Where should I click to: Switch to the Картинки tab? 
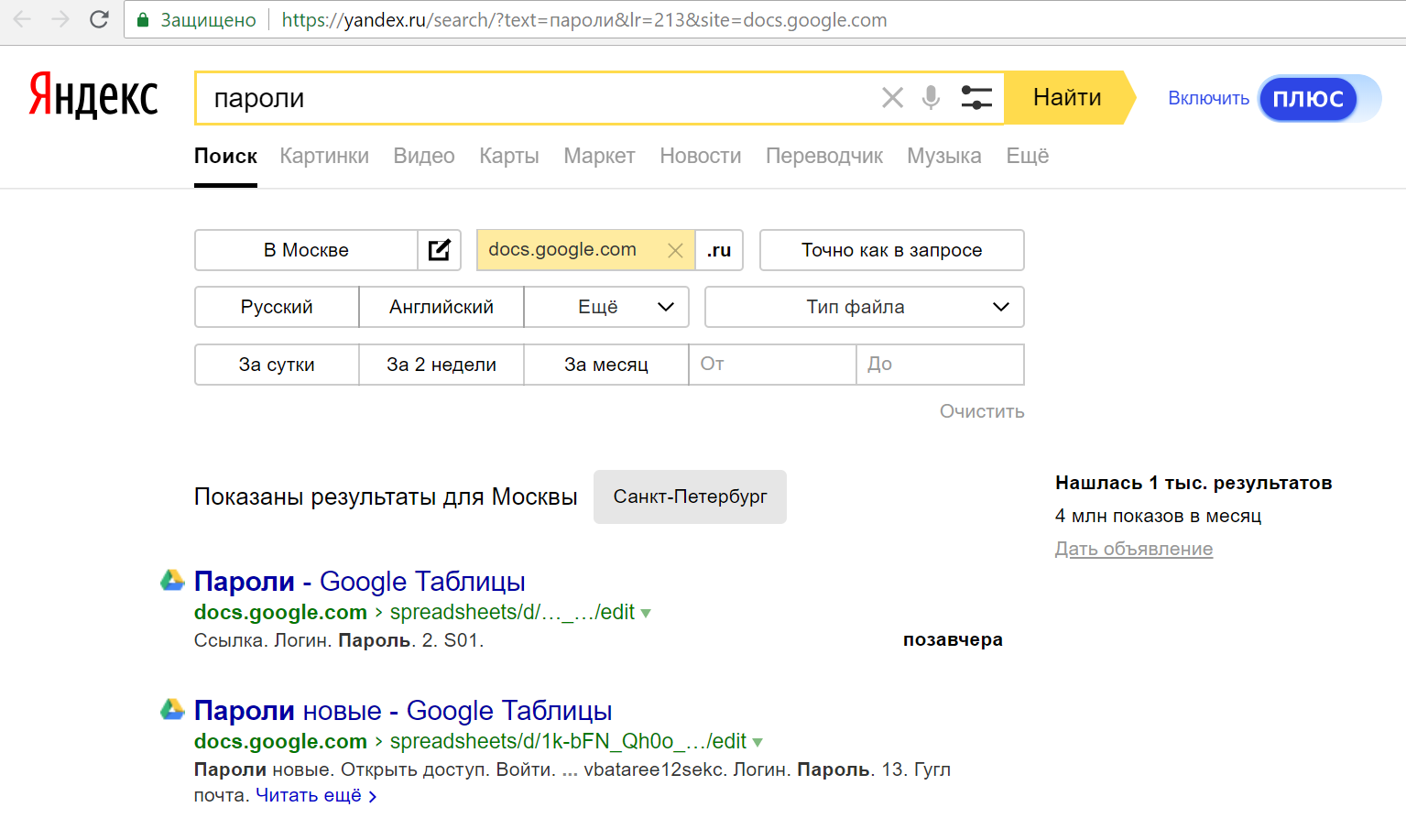pos(324,156)
